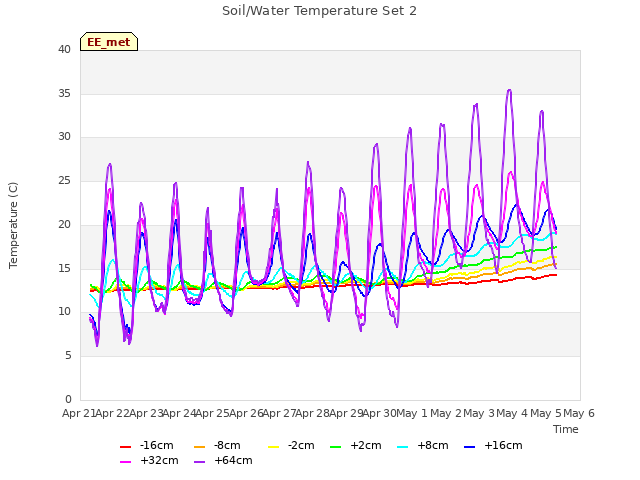This screenshot has width=640, height=480.
Task: Select the +64cm legend label
Action: coord(233,460)
